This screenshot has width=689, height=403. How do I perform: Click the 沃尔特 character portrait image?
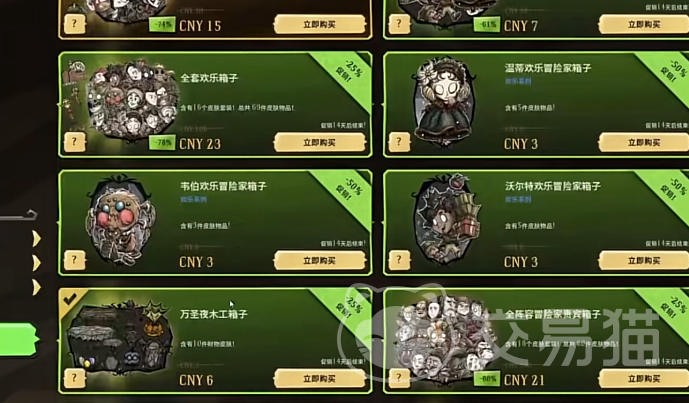(445, 219)
